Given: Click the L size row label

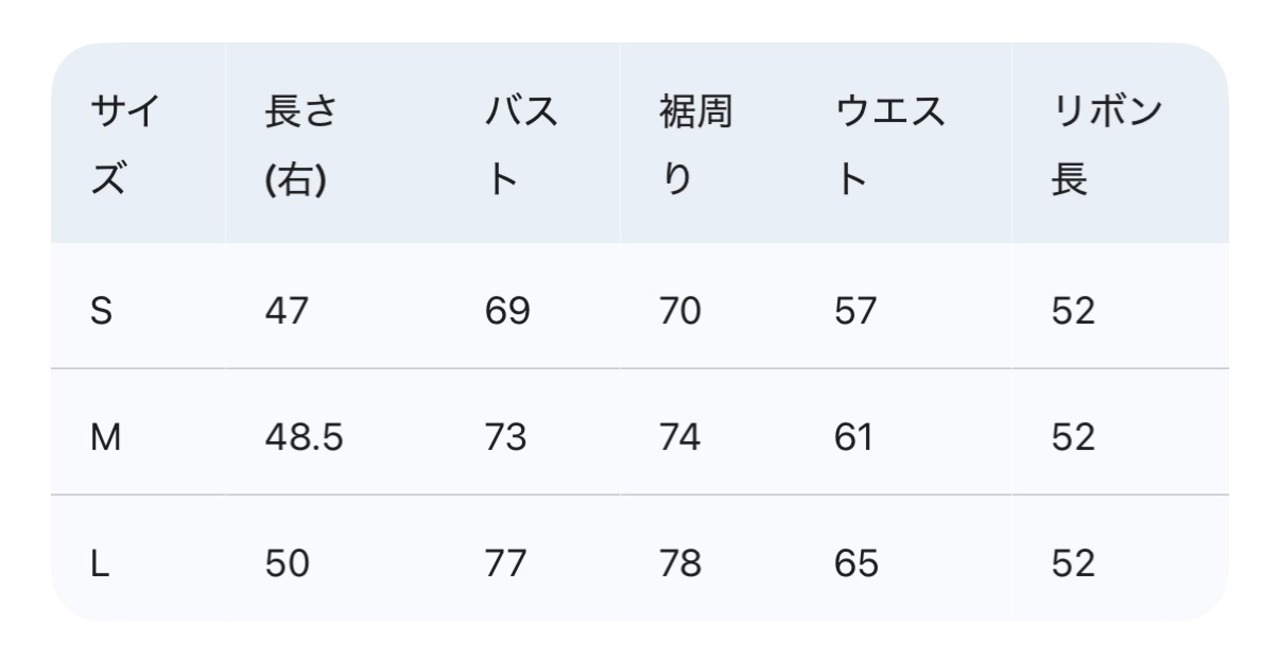Looking at the screenshot, I should pyautogui.click(x=99, y=564).
